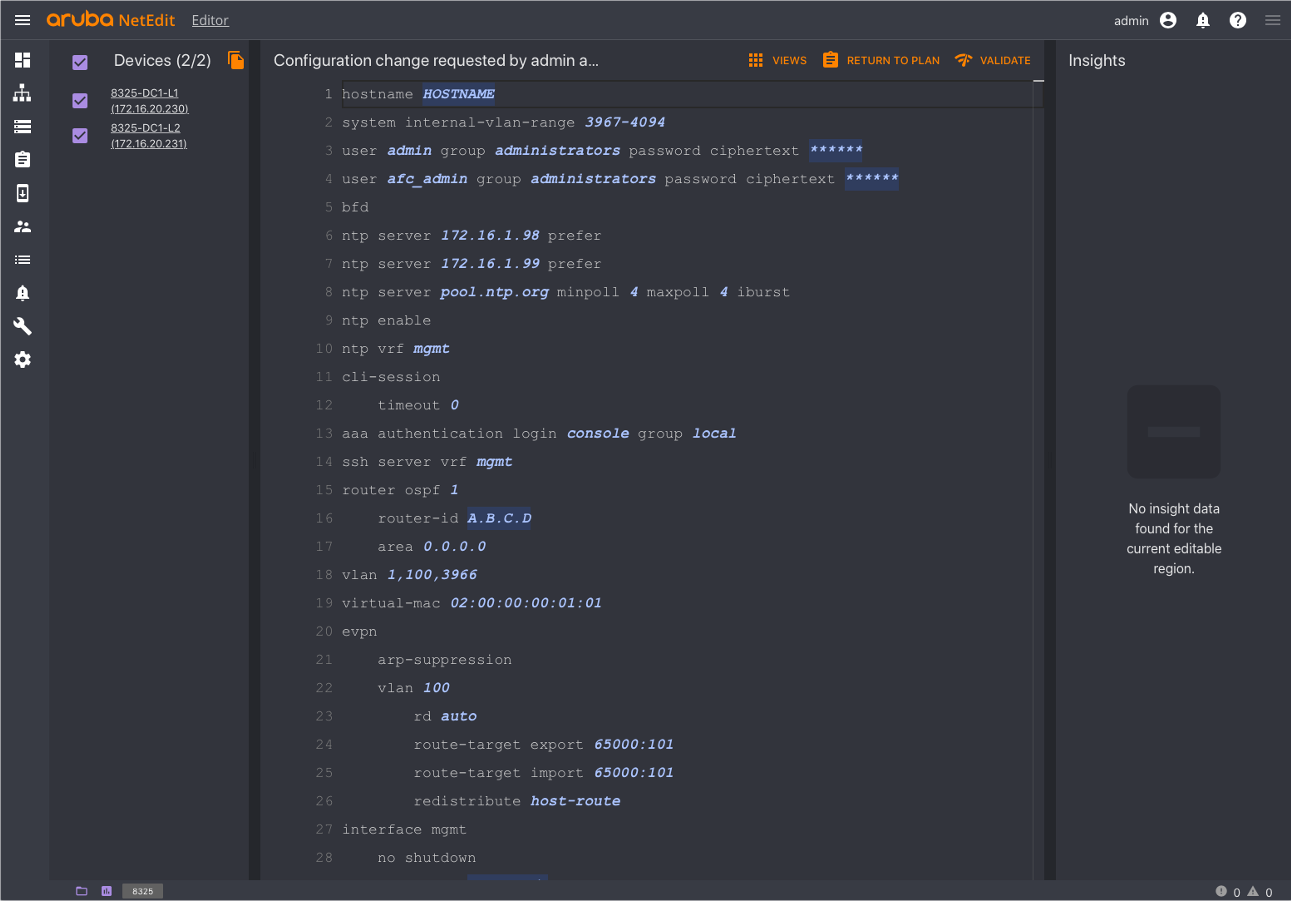Screen dimensions: 1291x902
Task: Click 'ntp enable' on line 9
Action: pyautogui.click(x=386, y=320)
